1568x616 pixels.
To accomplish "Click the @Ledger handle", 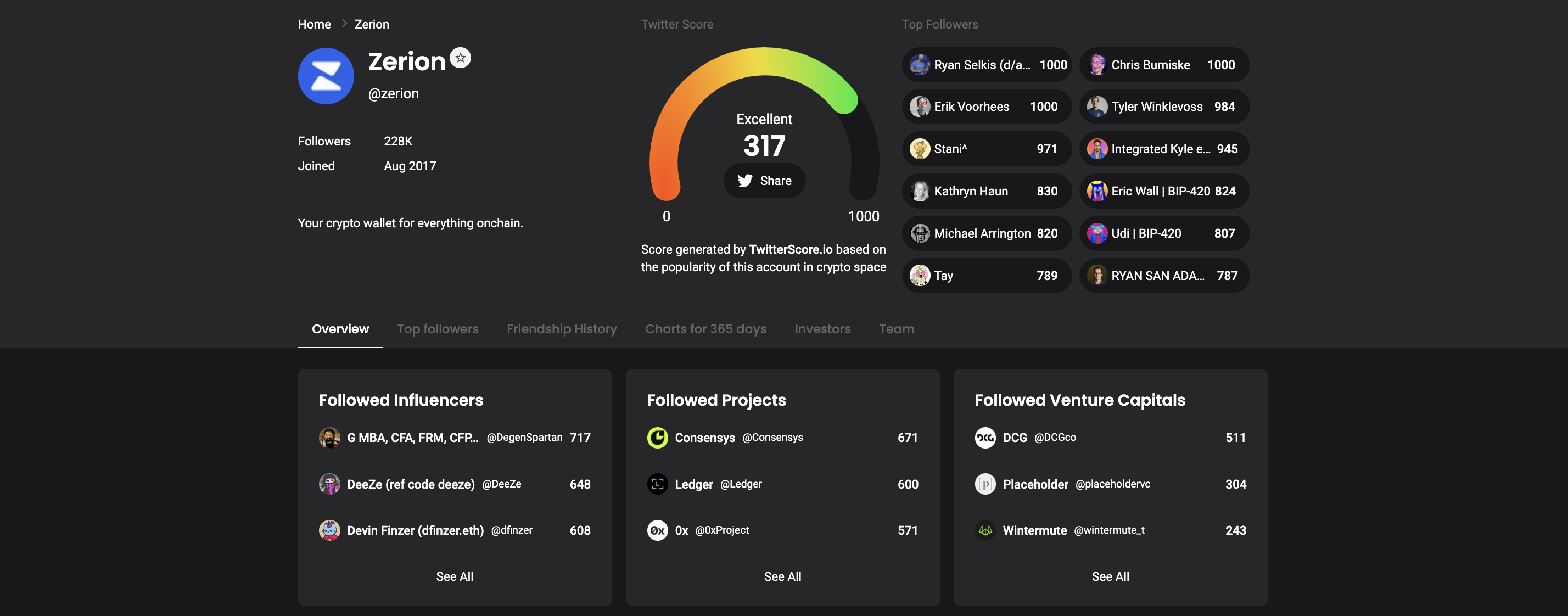I will (x=741, y=484).
